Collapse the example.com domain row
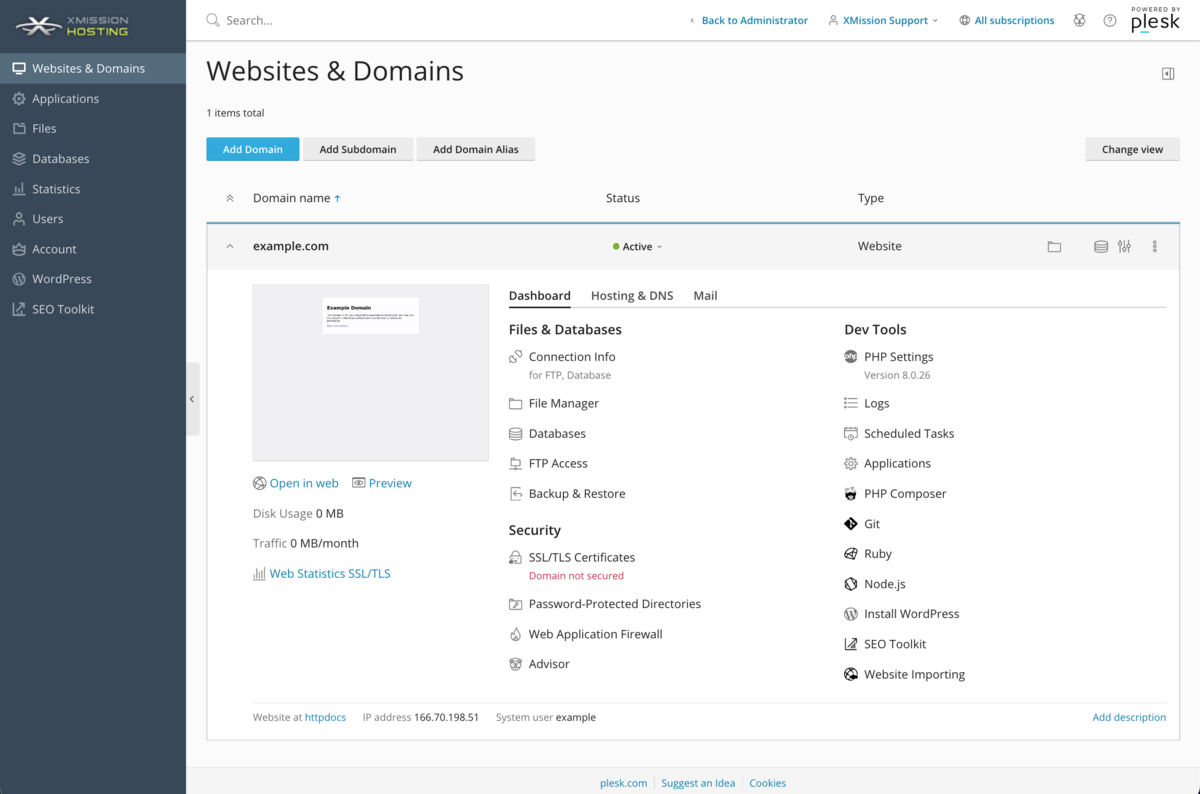Viewport: 1200px width, 794px height. (x=230, y=247)
